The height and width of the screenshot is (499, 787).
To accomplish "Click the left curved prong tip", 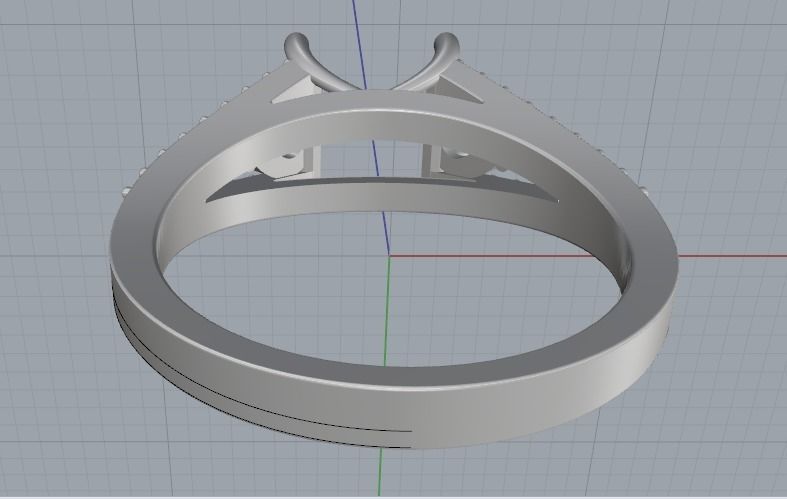I will point(296,44).
